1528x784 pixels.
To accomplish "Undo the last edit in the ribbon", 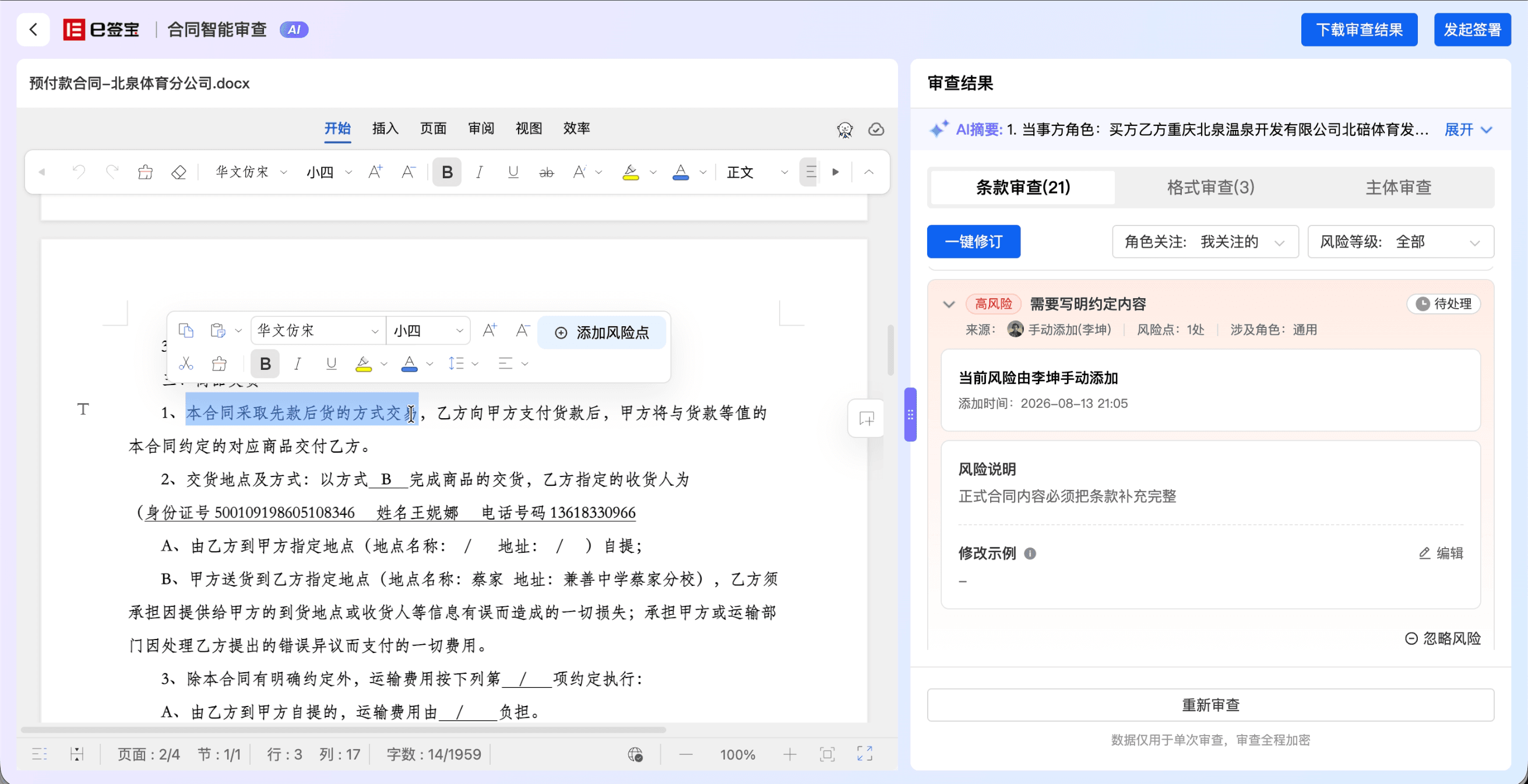I will [78, 172].
